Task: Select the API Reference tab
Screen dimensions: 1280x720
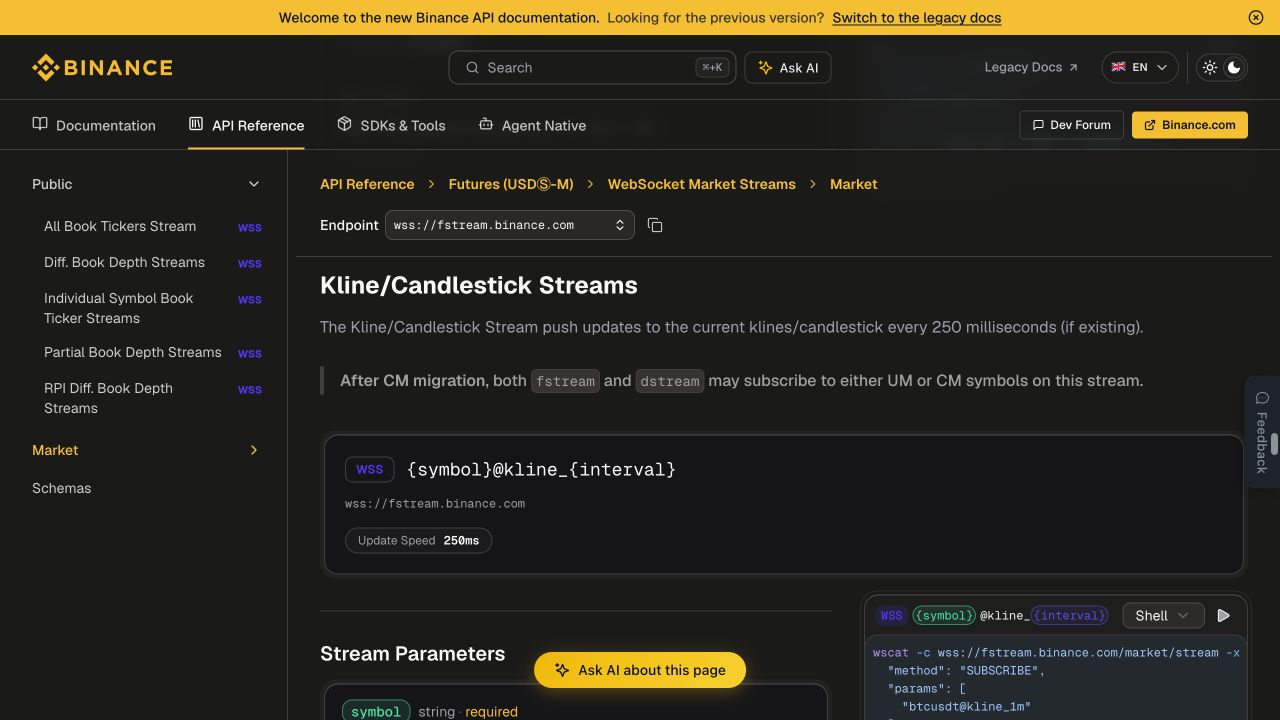Action: [x=246, y=125]
